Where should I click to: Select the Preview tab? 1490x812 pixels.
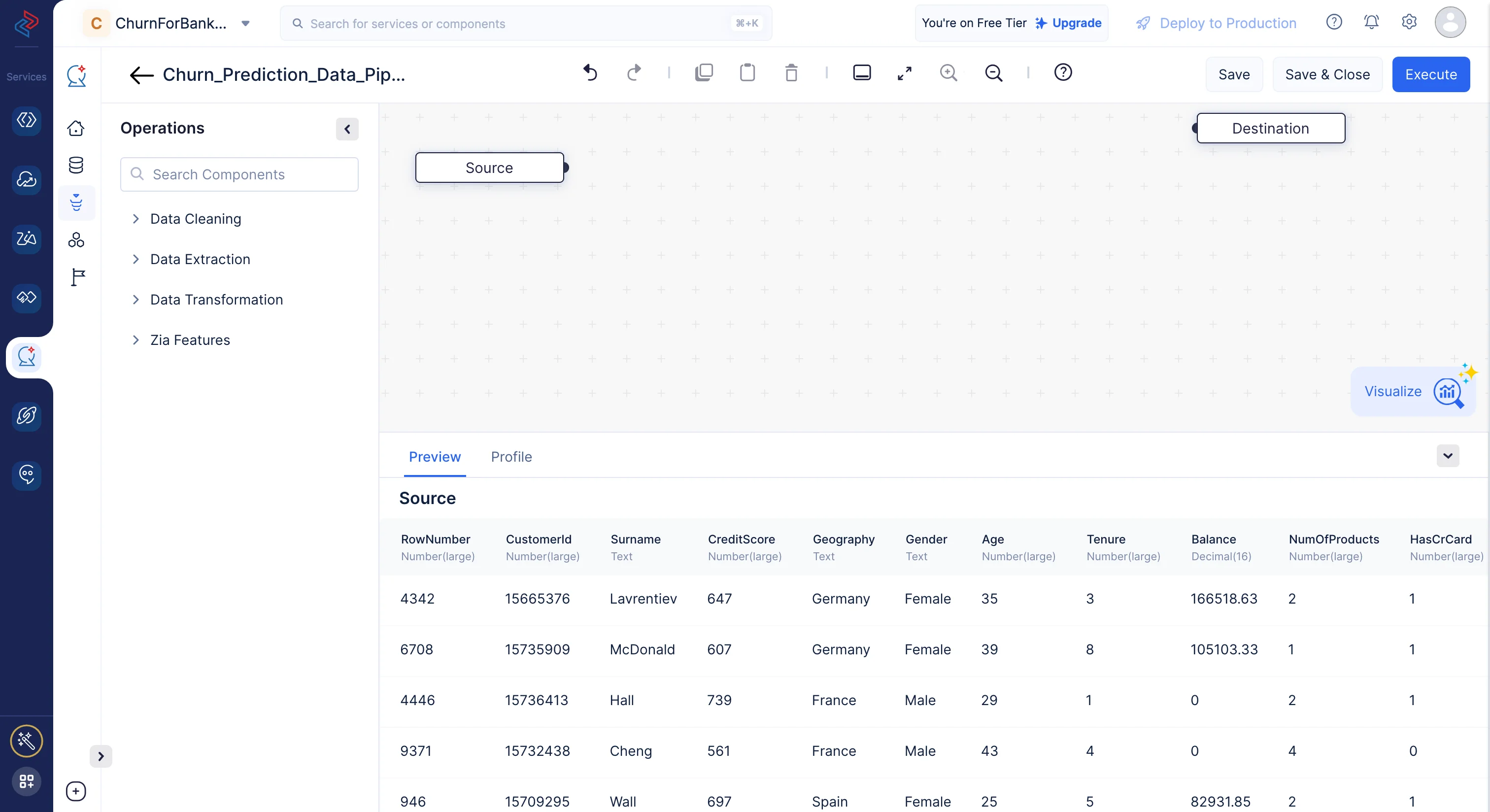coord(435,457)
